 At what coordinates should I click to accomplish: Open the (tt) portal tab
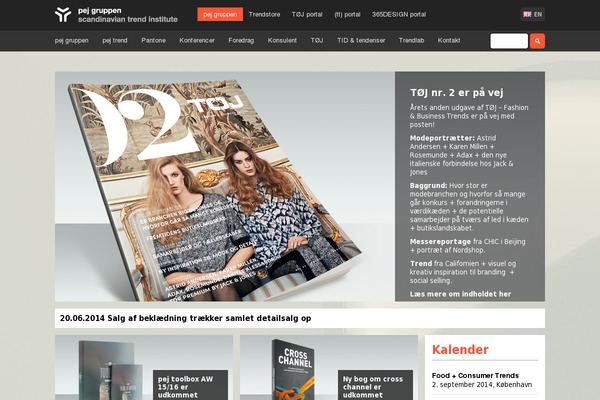pos(347,15)
